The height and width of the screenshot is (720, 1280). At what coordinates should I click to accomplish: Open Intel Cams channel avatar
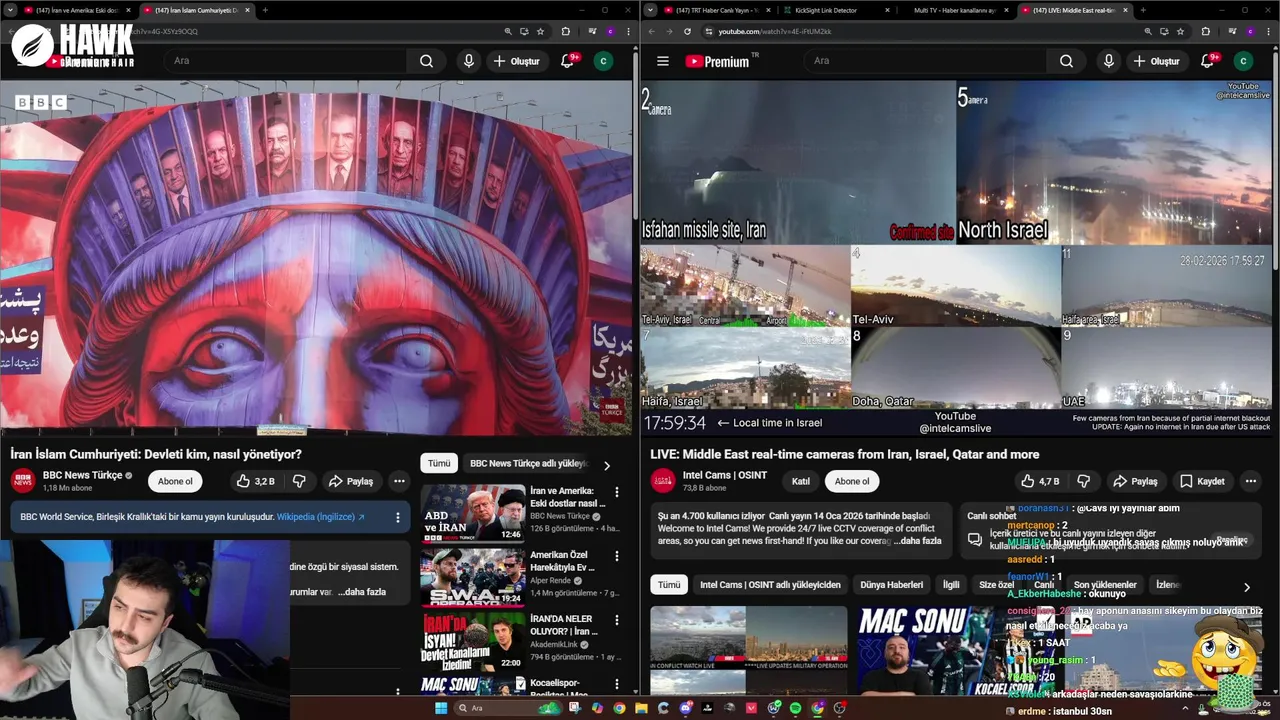click(x=663, y=481)
